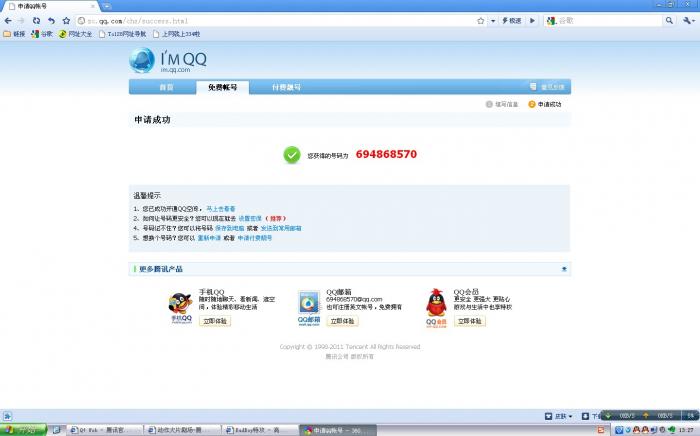The width and height of the screenshot is (700, 436).
Task: Open the dropdown arrow next to the address bar star
Action: pyautogui.click(x=493, y=21)
